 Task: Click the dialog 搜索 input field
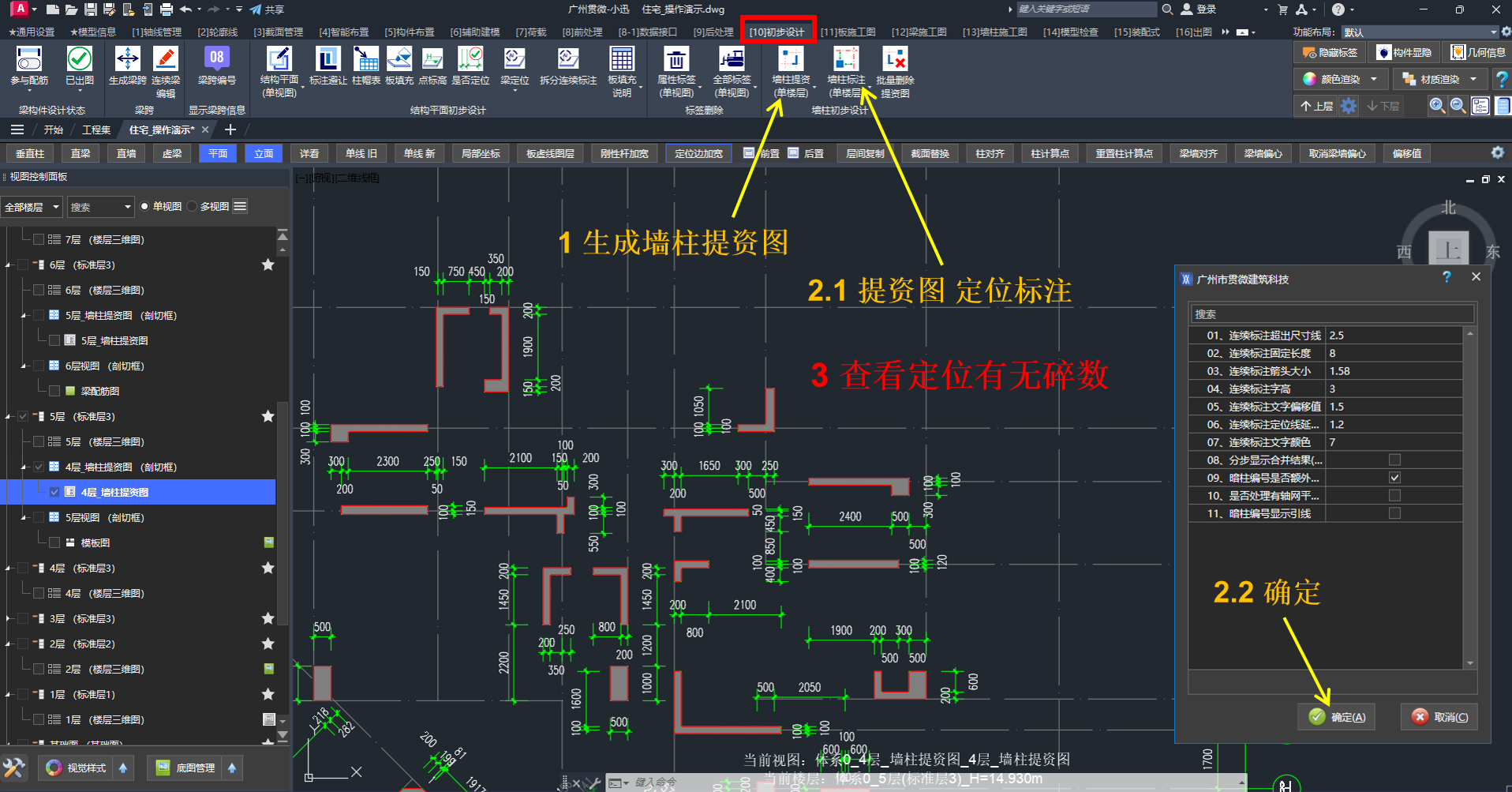[1331, 314]
